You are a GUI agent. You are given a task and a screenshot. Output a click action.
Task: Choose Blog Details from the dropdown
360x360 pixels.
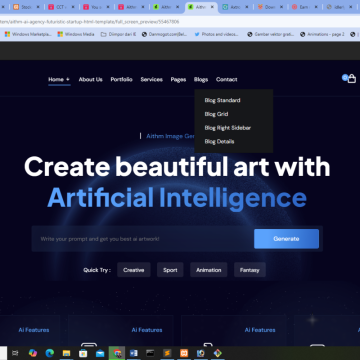coord(219,141)
